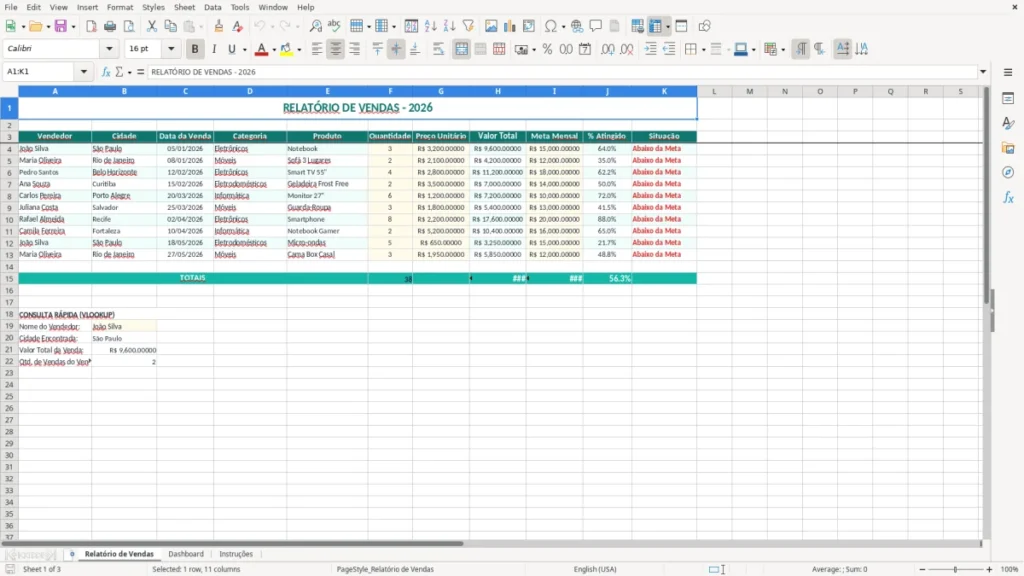Open Find and Replace
The width and height of the screenshot is (1024, 576).
point(315,26)
